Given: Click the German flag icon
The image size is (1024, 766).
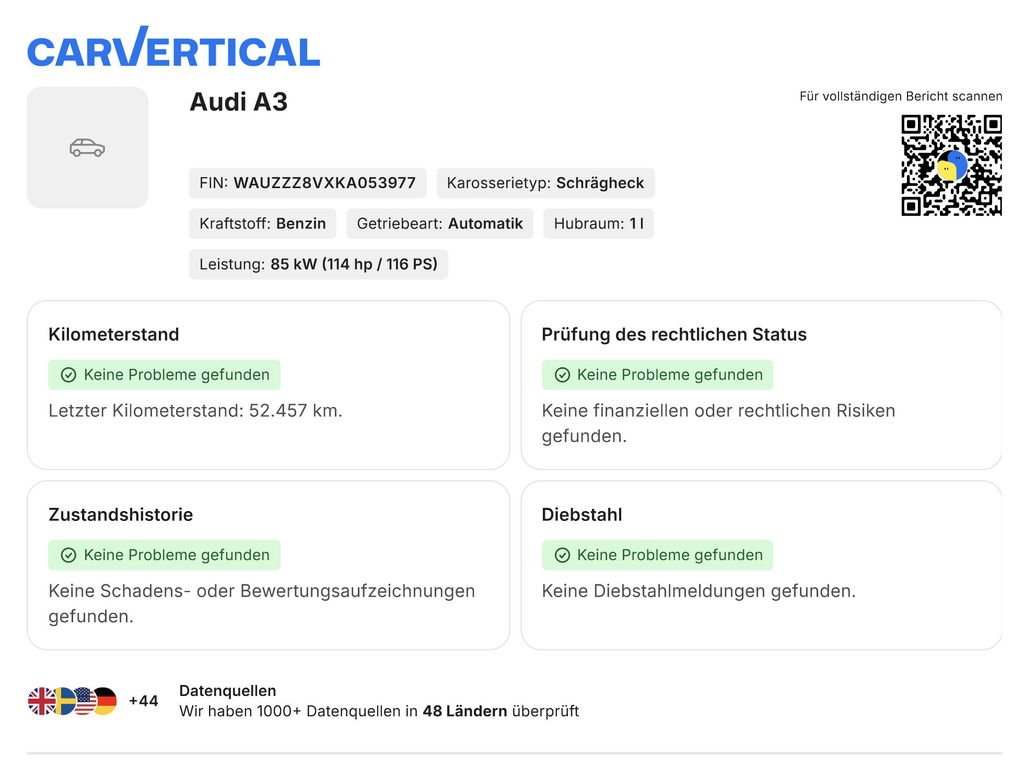Looking at the screenshot, I should 105,701.
